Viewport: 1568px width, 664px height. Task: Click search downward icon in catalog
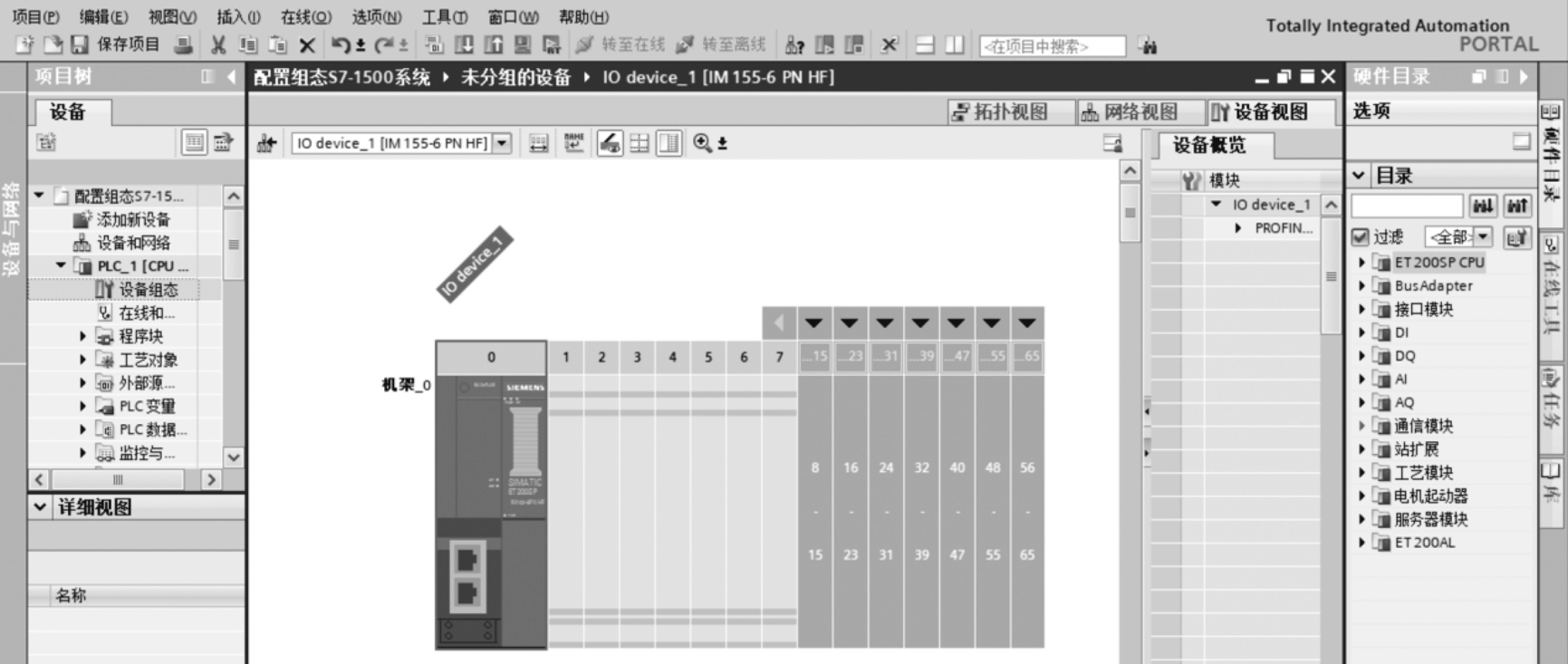tap(1483, 206)
